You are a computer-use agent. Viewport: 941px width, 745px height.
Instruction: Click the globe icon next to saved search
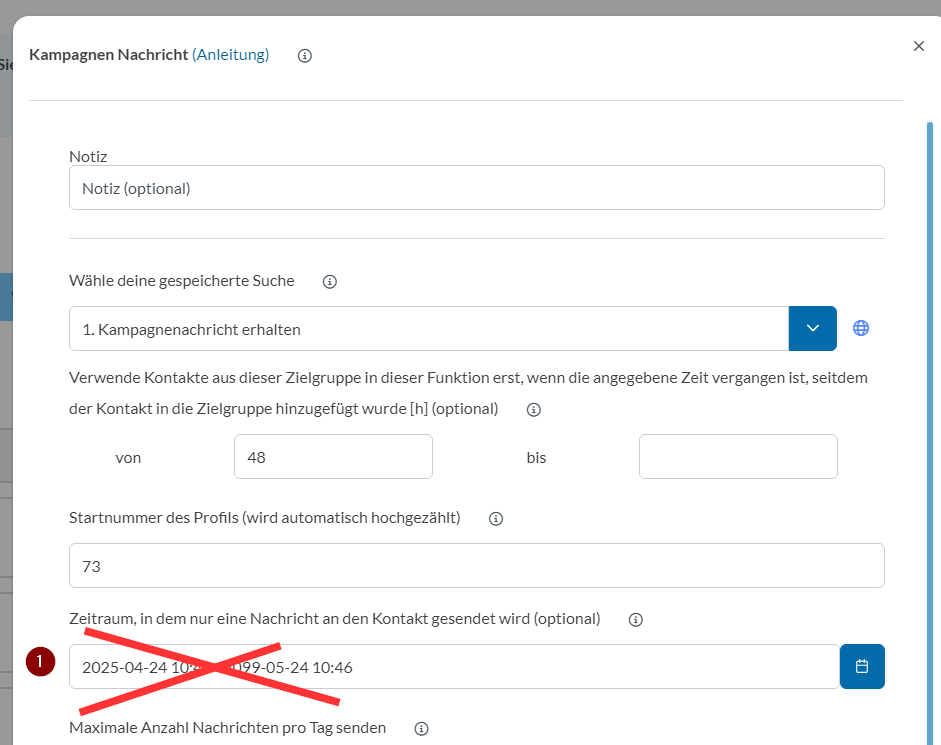pyautogui.click(x=861, y=328)
